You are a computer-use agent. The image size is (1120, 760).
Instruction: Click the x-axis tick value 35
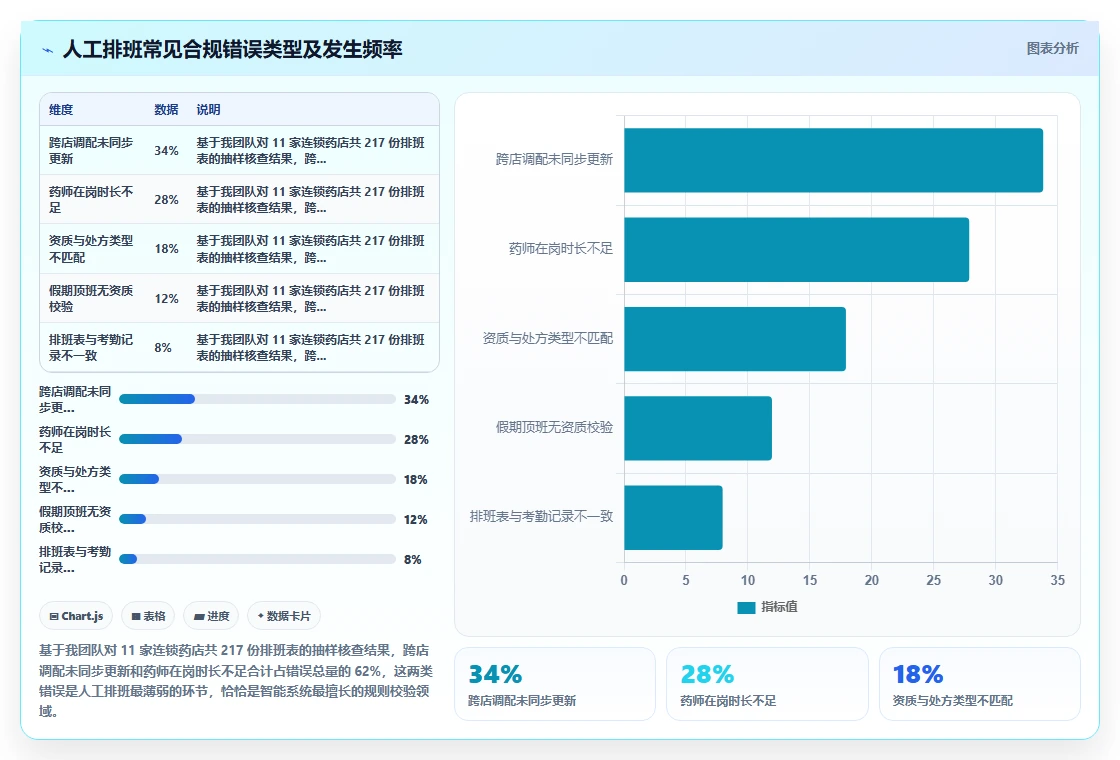click(1057, 581)
